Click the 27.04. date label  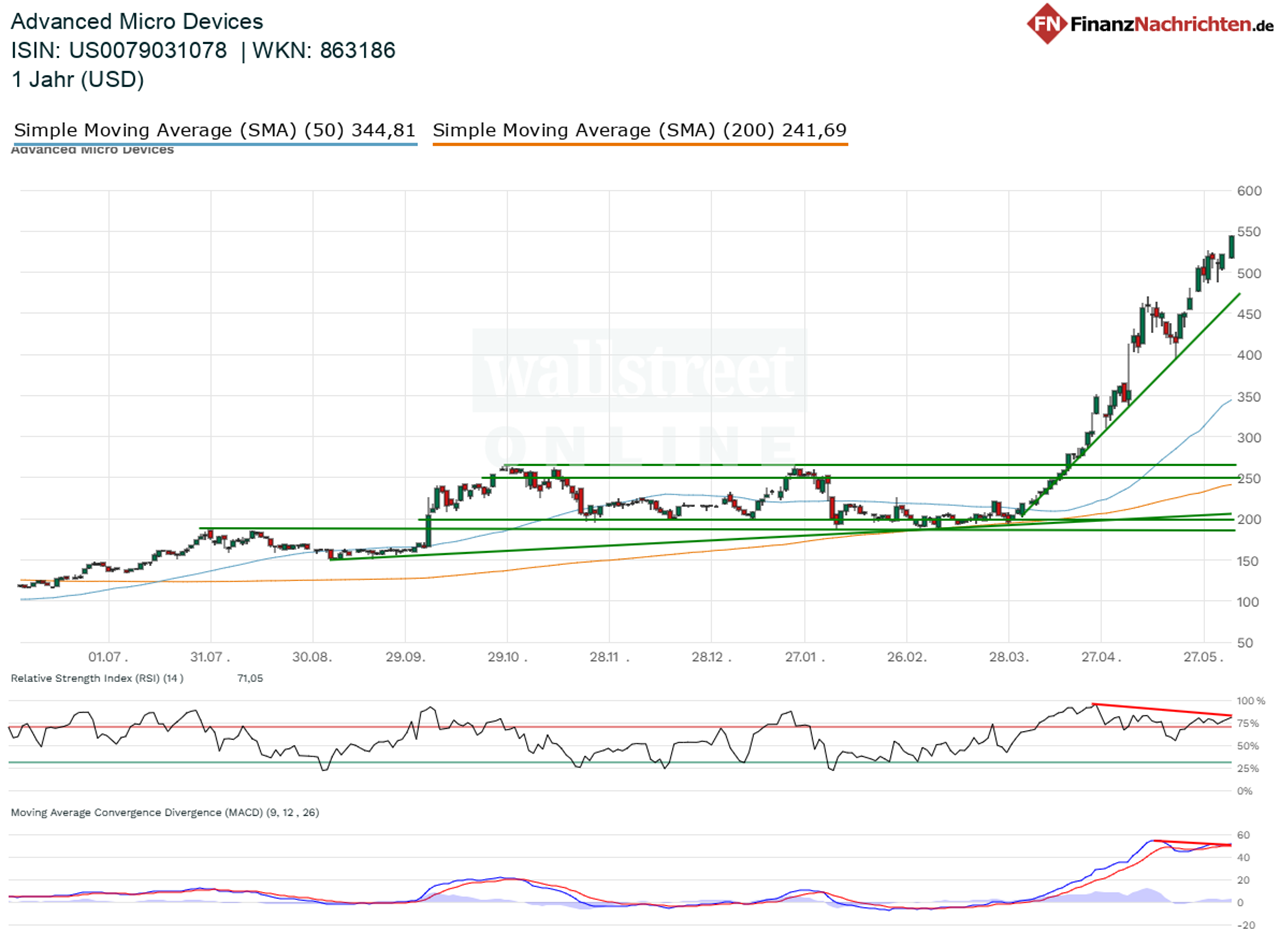point(1101,657)
